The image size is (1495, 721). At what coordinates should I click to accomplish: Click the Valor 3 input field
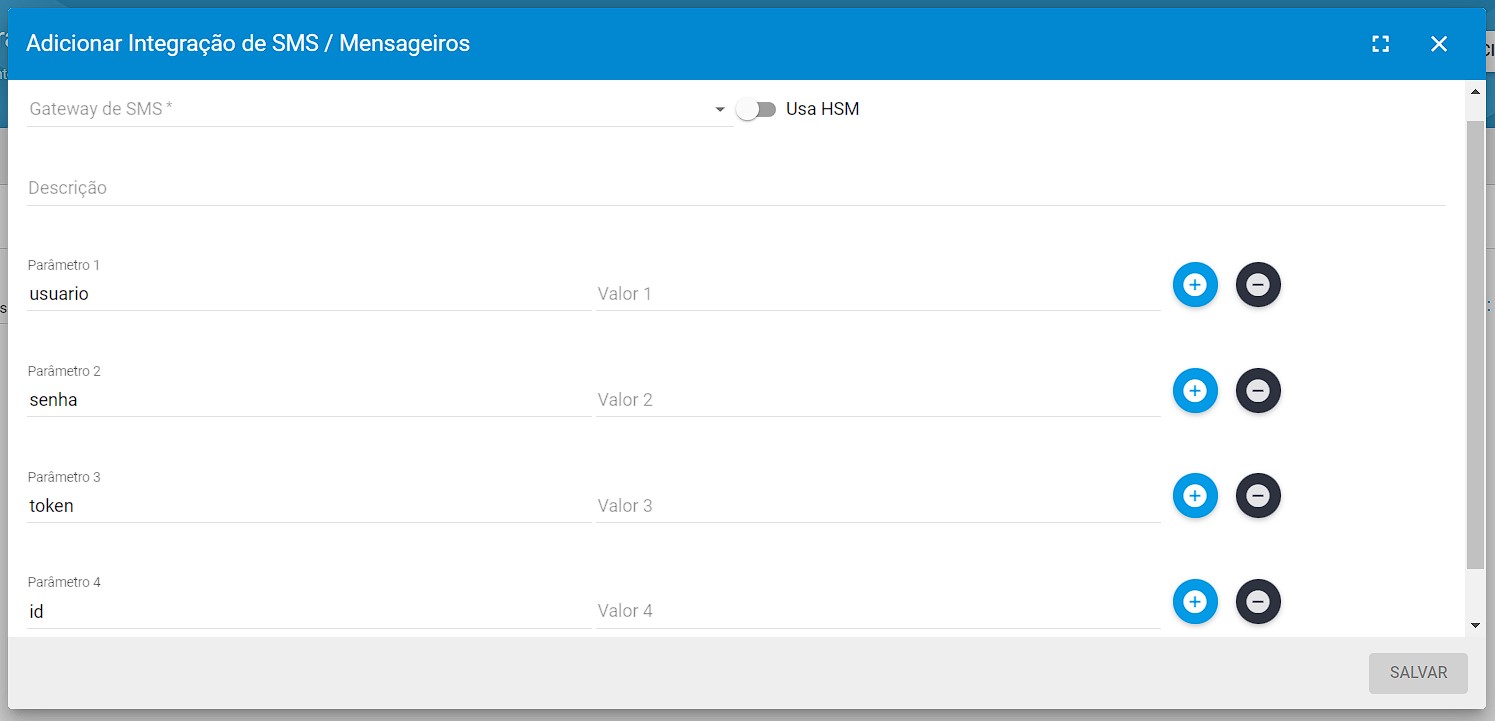878,506
